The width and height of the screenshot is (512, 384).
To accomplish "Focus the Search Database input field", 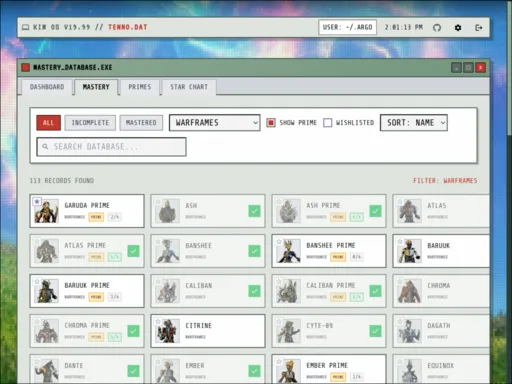I will coord(111,147).
